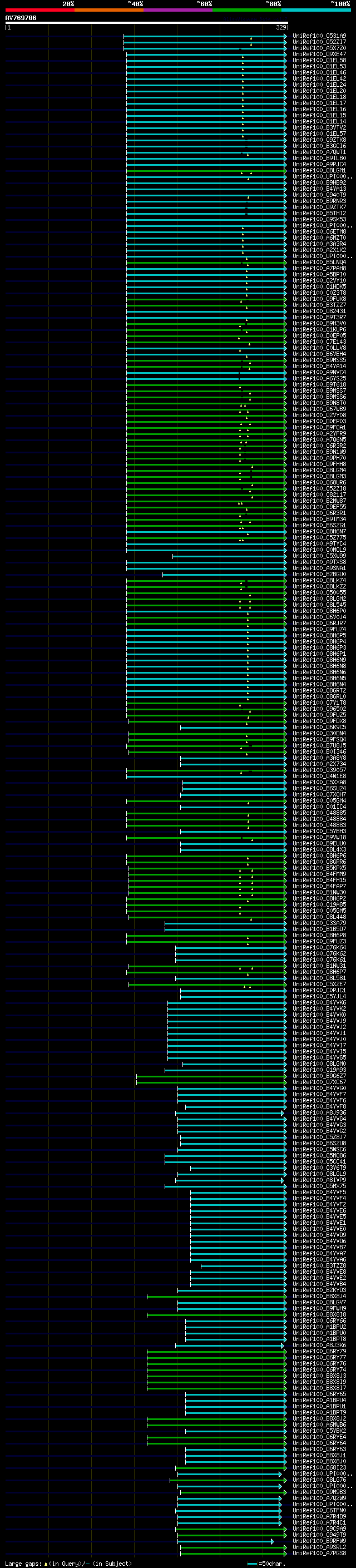Open hit UniRef100_Q9FDX8
The height and width of the screenshot is (1568, 356).
(x=319, y=721)
